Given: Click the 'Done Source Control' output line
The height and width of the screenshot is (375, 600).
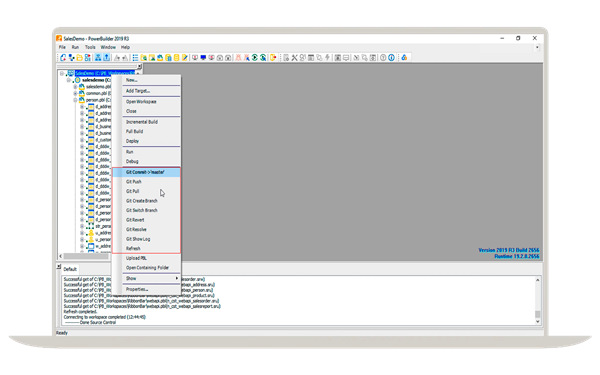Looking at the screenshot, I should (90, 323).
